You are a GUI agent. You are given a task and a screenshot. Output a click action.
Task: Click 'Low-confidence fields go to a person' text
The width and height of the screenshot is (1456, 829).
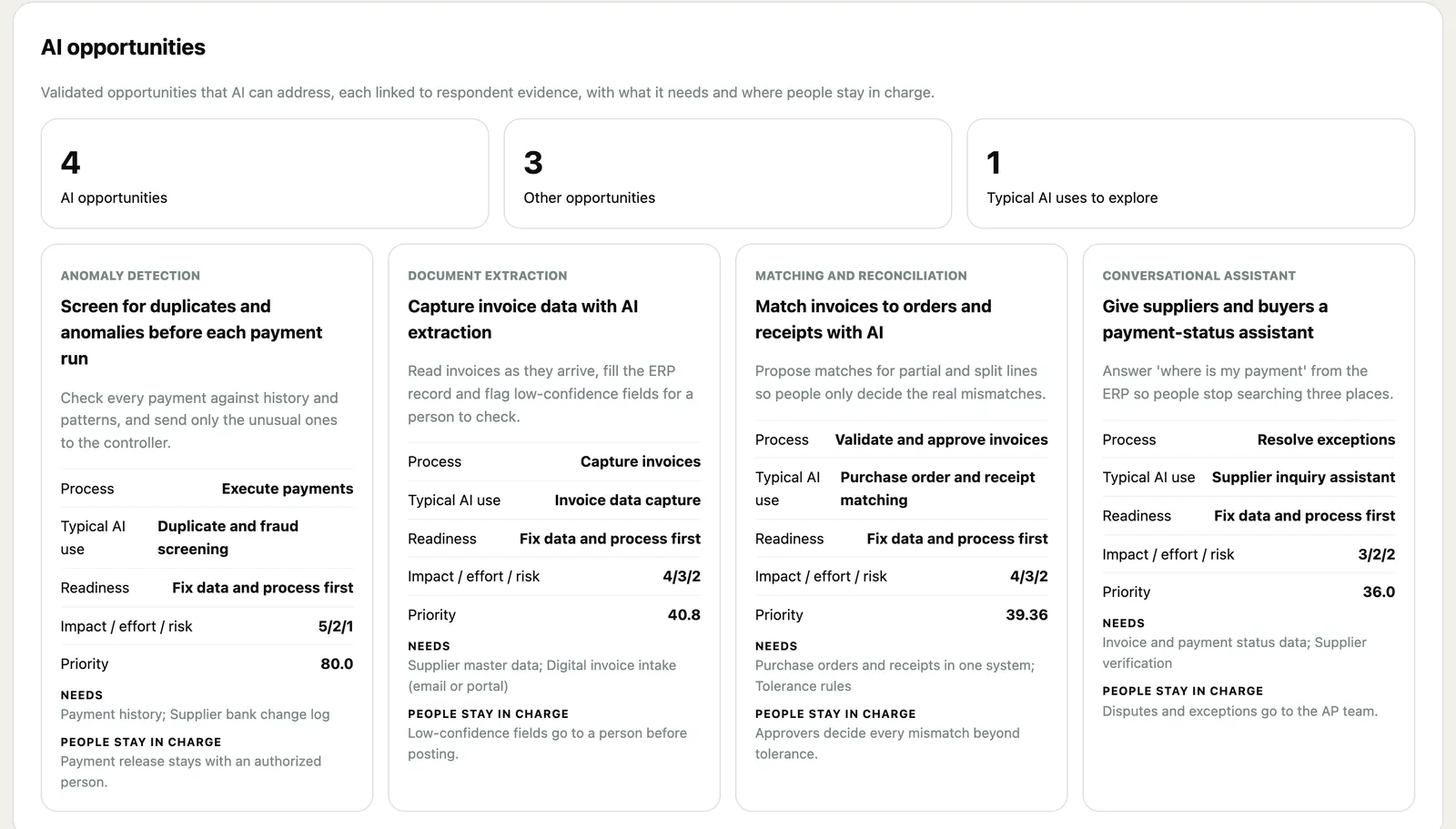[x=547, y=743]
